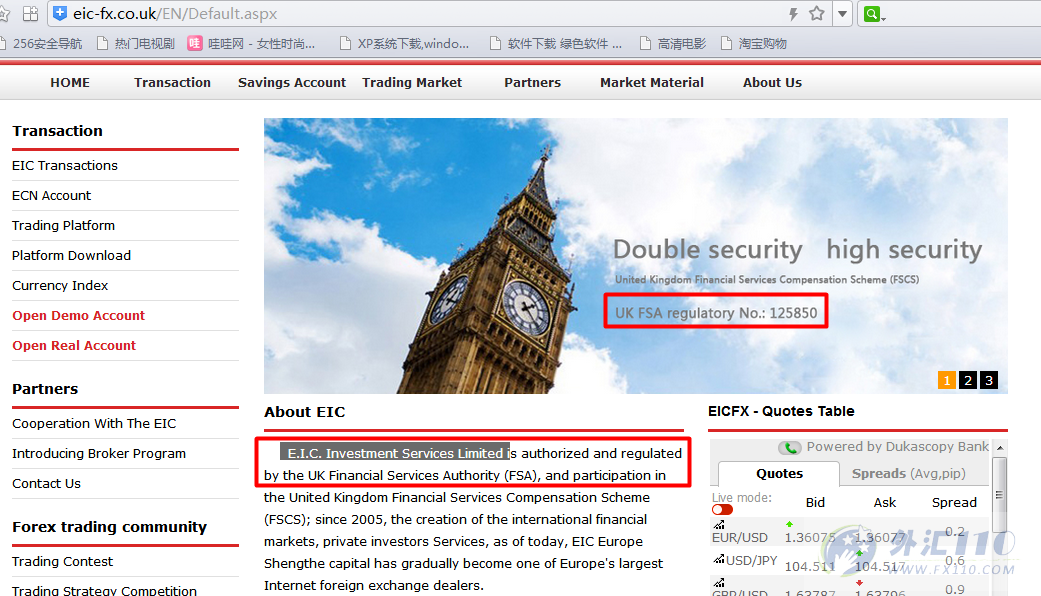This screenshot has height=596, width=1041.
Task: Click the lightning bolt speed icon
Action: (793, 14)
